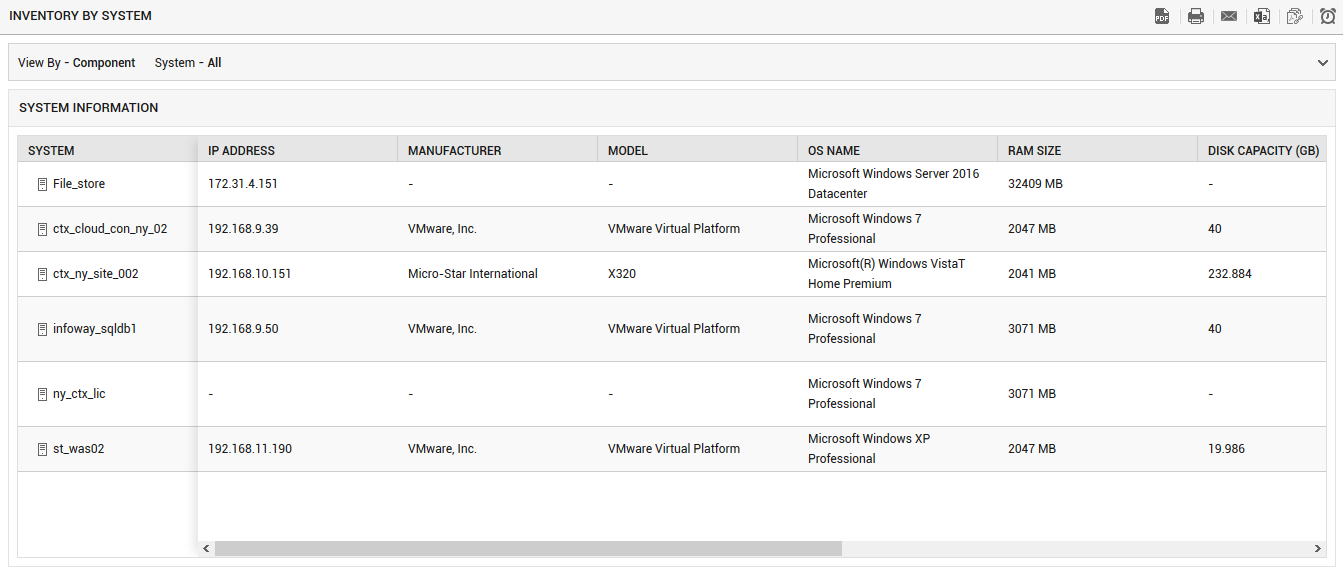
Task: Email the inventory report via envelope icon
Action: 1229,16
